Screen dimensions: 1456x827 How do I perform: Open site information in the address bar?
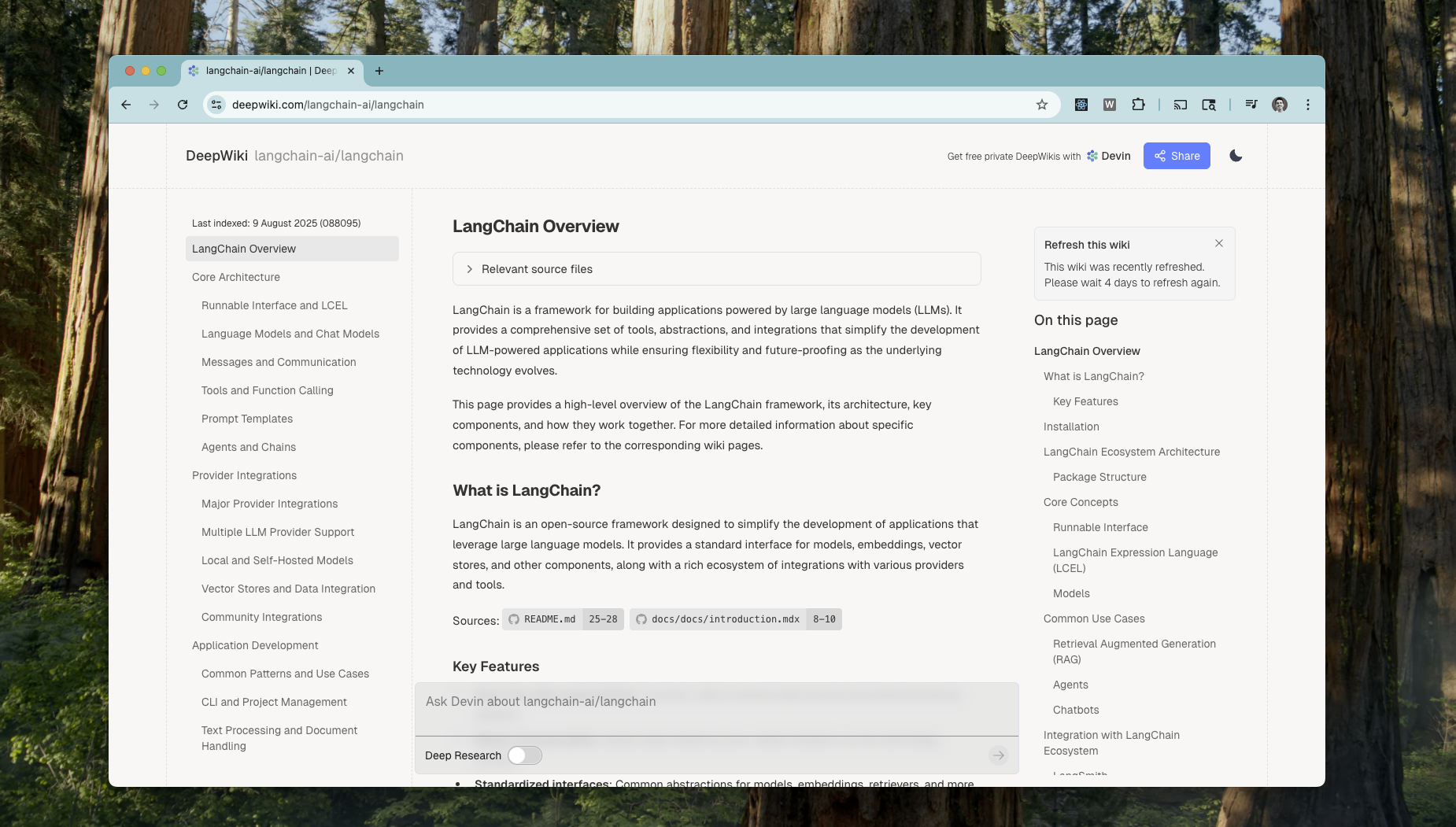(x=217, y=104)
